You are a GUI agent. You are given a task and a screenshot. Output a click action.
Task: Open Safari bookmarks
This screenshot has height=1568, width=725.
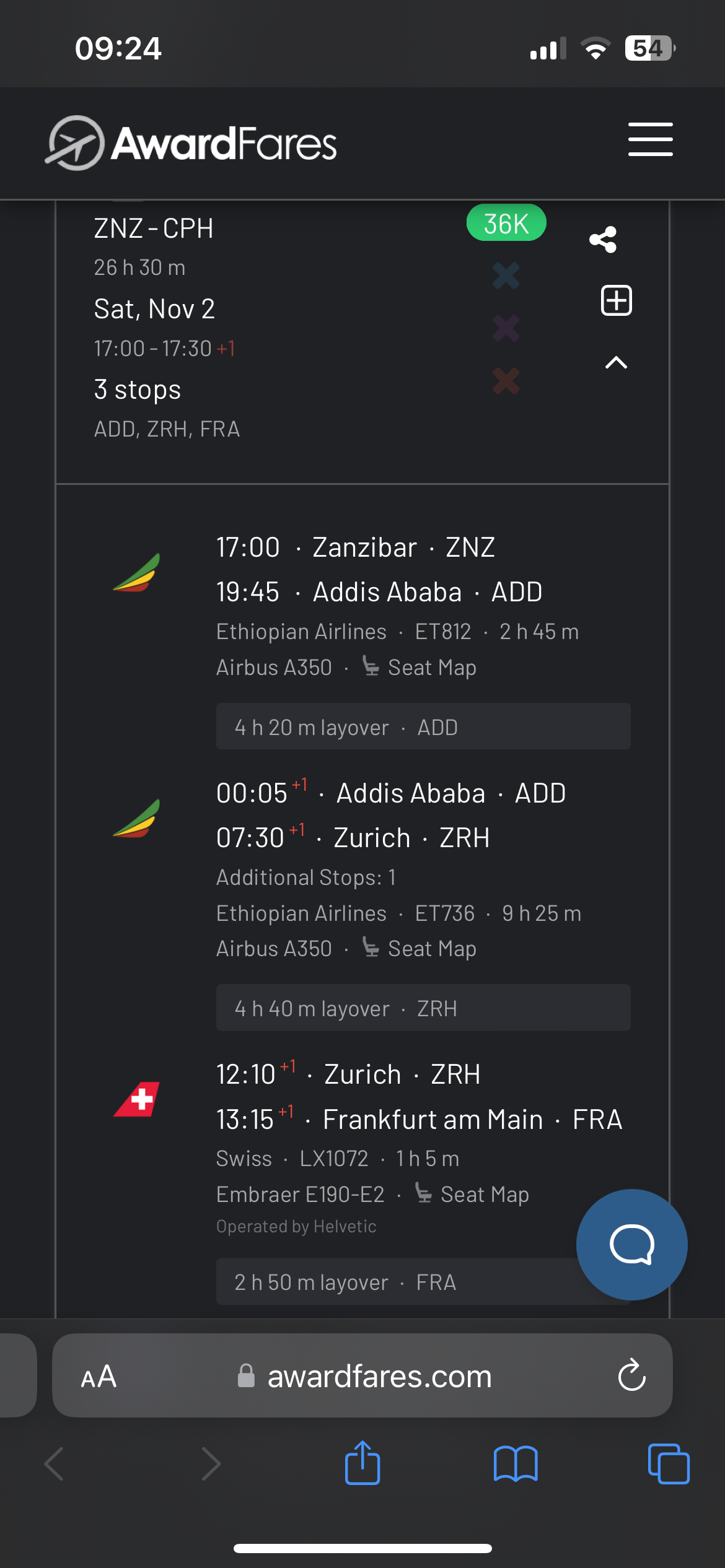[516, 1464]
